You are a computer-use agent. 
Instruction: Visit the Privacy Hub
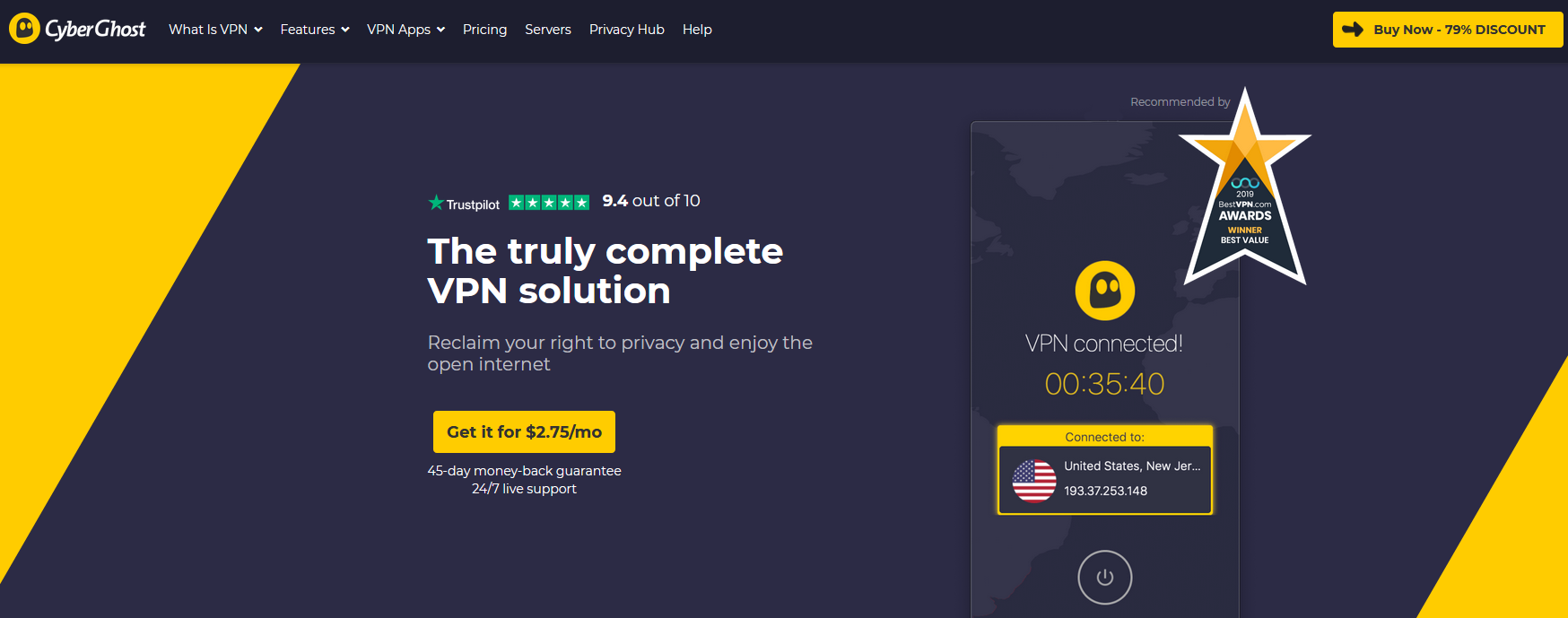627,30
